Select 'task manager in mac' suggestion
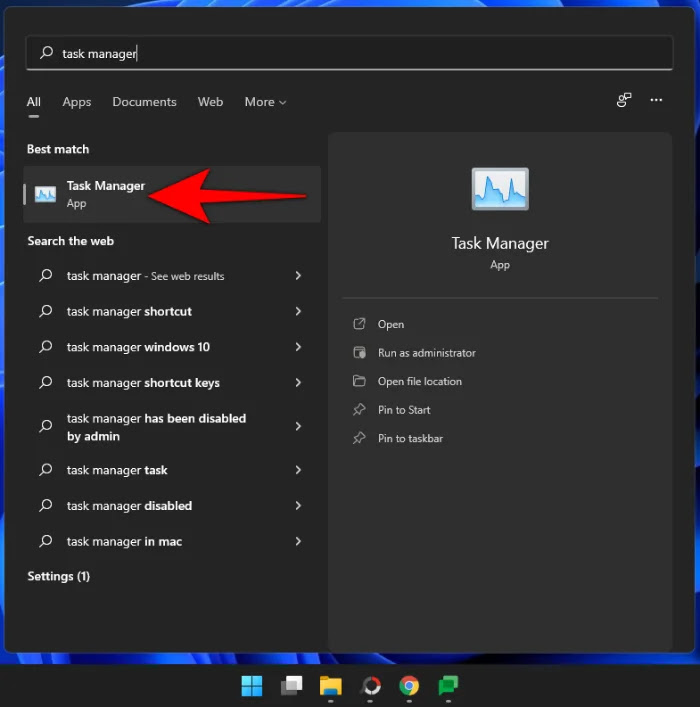Screen dimensions: 700x707 [x=172, y=541]
